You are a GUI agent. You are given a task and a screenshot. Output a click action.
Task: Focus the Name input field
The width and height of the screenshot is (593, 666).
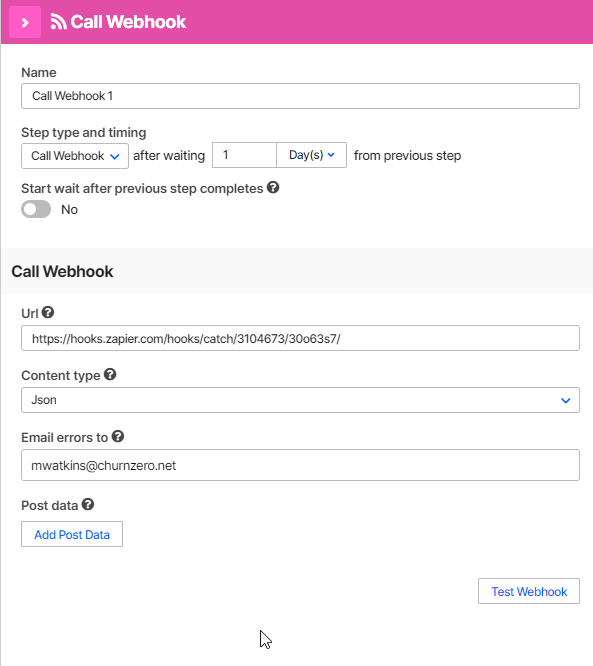(300, 96)
